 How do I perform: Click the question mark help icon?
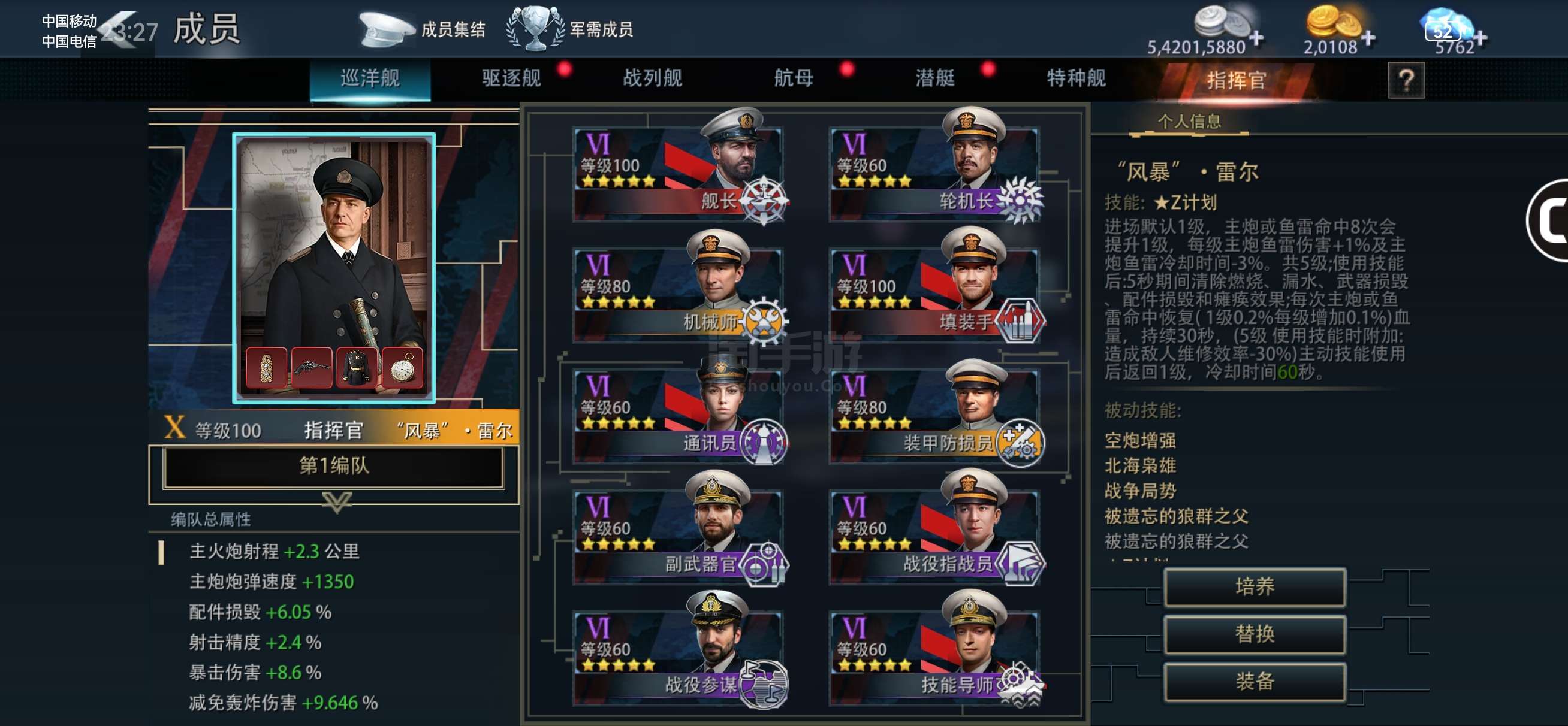tap(1406, 80)
